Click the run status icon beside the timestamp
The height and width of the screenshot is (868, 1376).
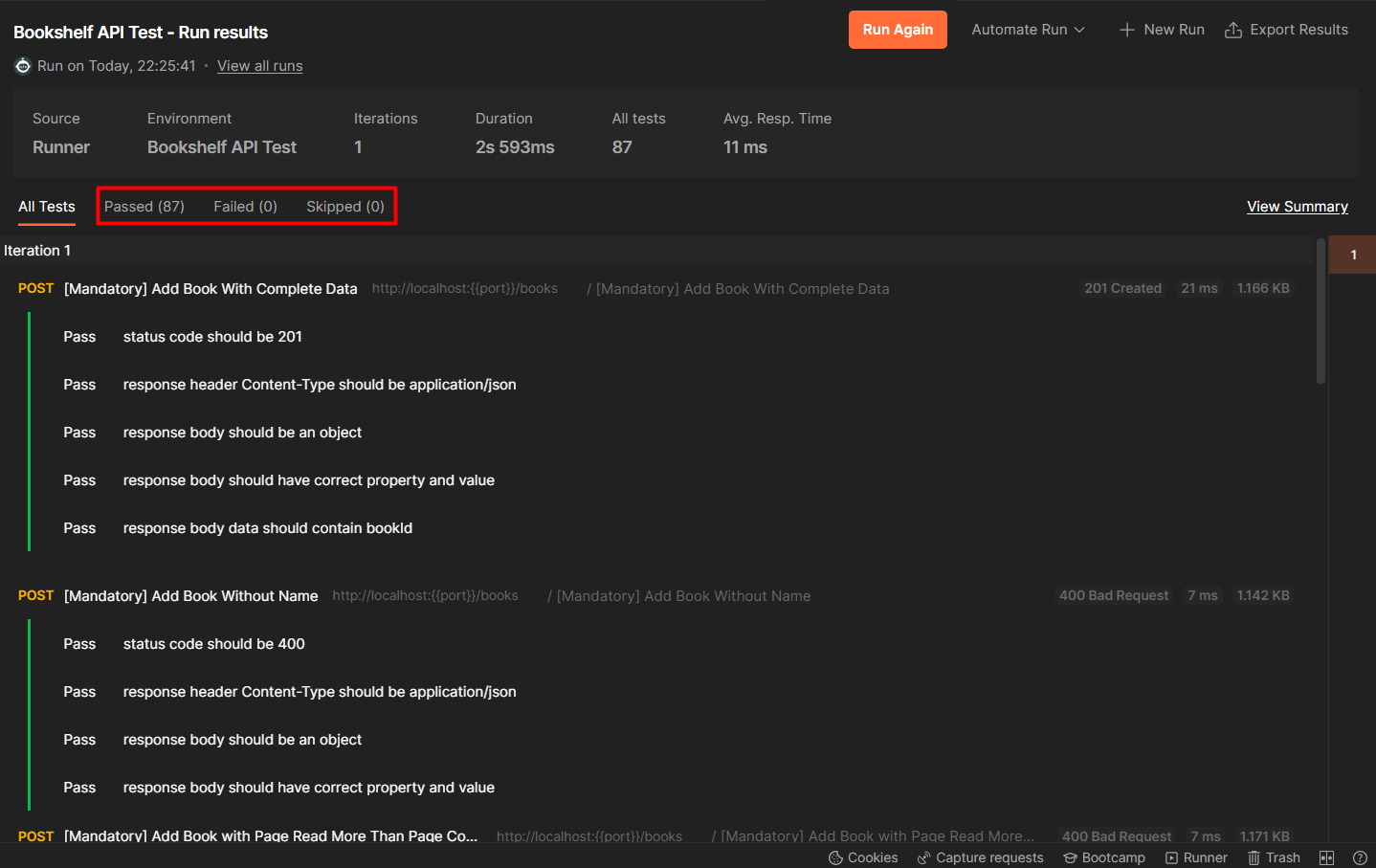tap(23, 65)
